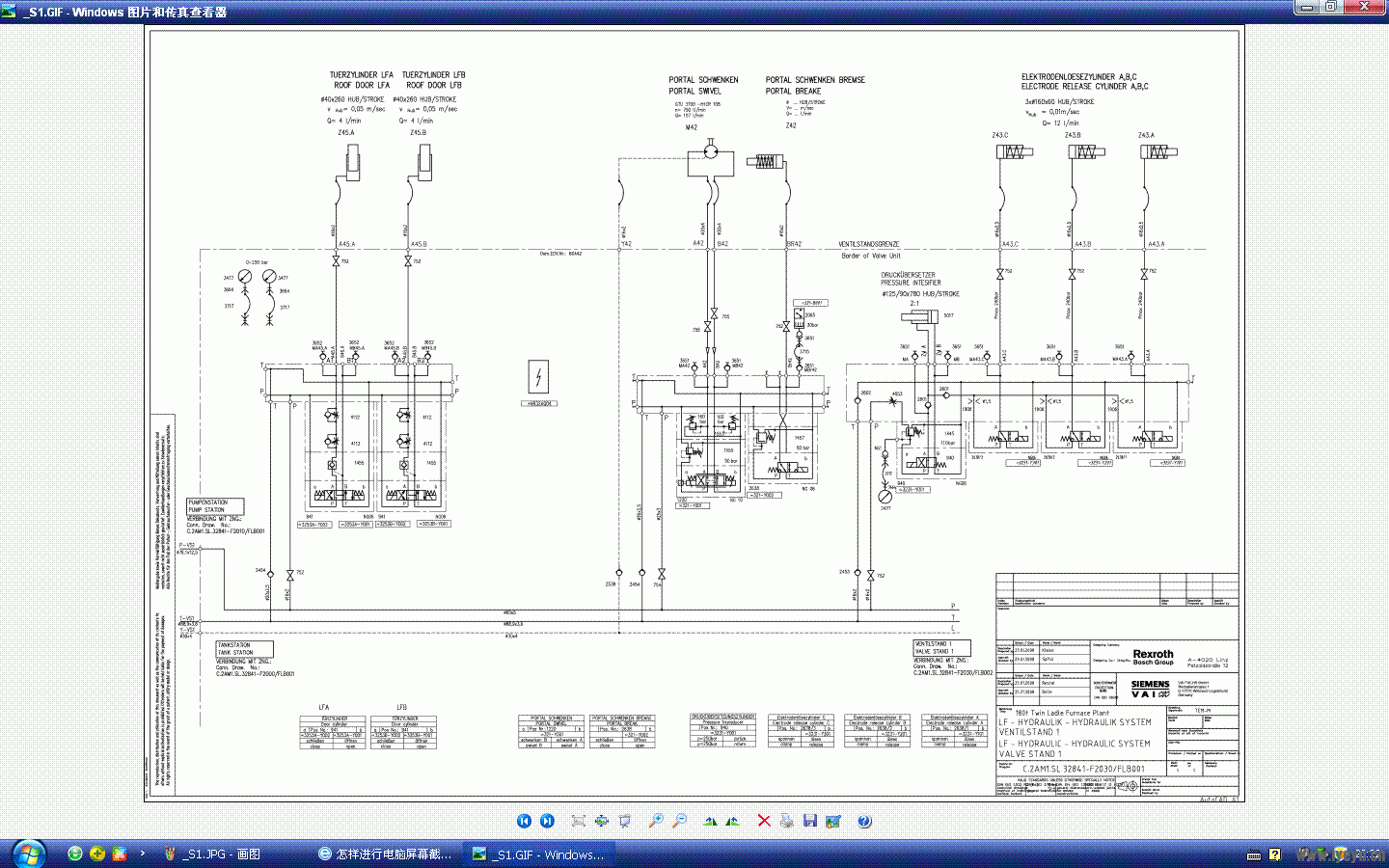Click the TANKSTATION tank station box
Image resolution: width=1389 pixels, height=868 pixels.
244,649
